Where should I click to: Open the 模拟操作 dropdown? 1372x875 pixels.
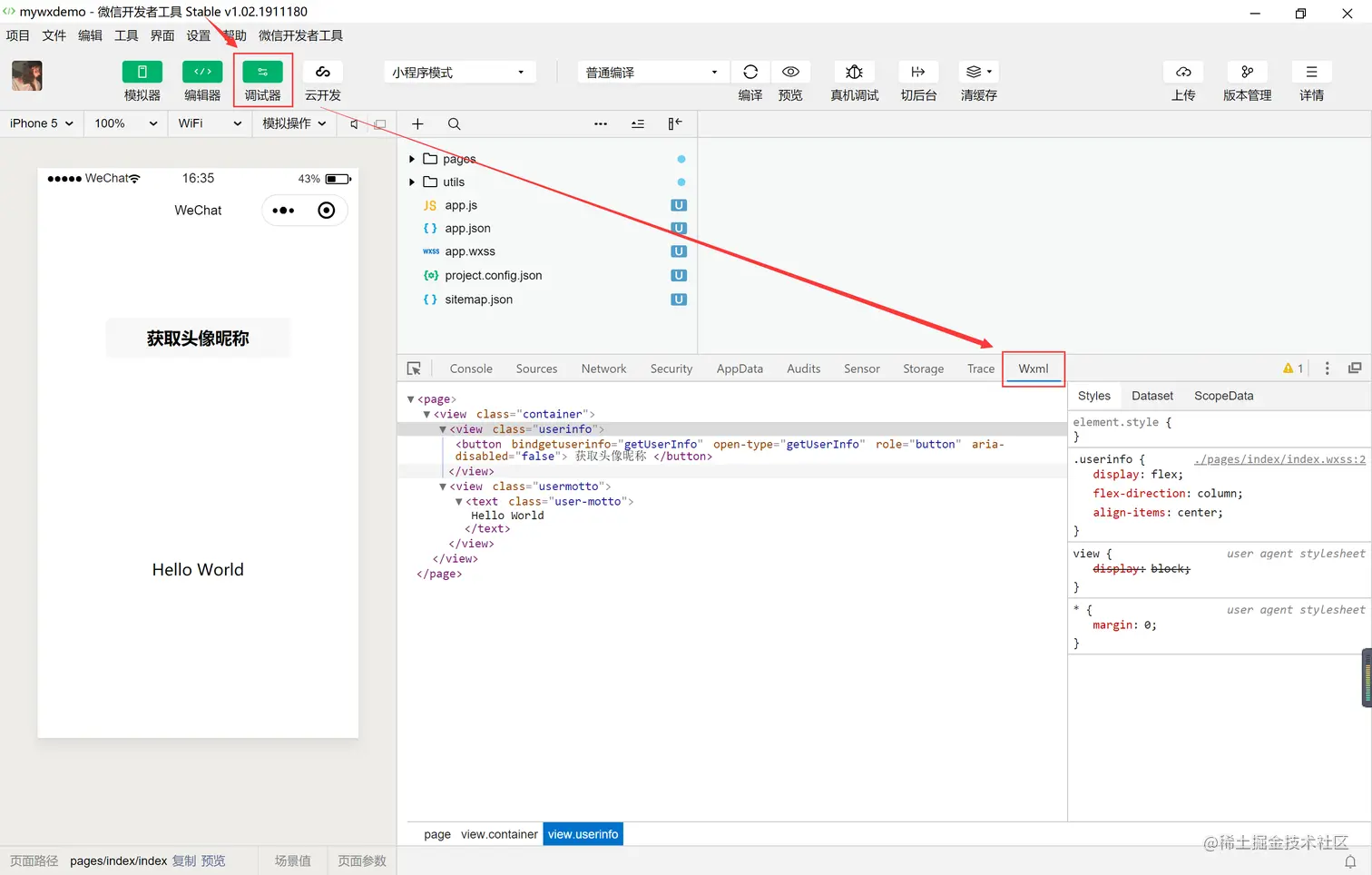click(294, 123)
